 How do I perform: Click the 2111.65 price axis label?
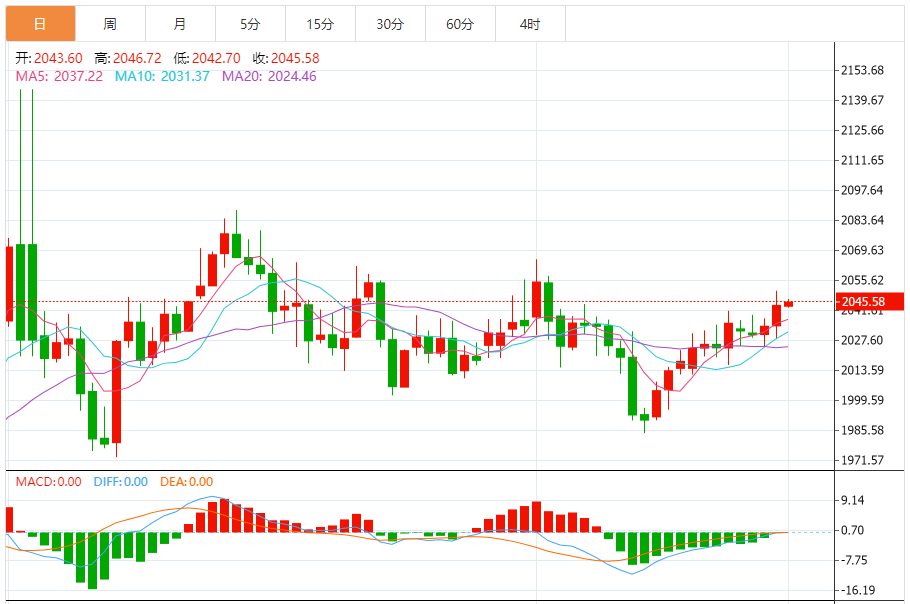click(862, 160)
